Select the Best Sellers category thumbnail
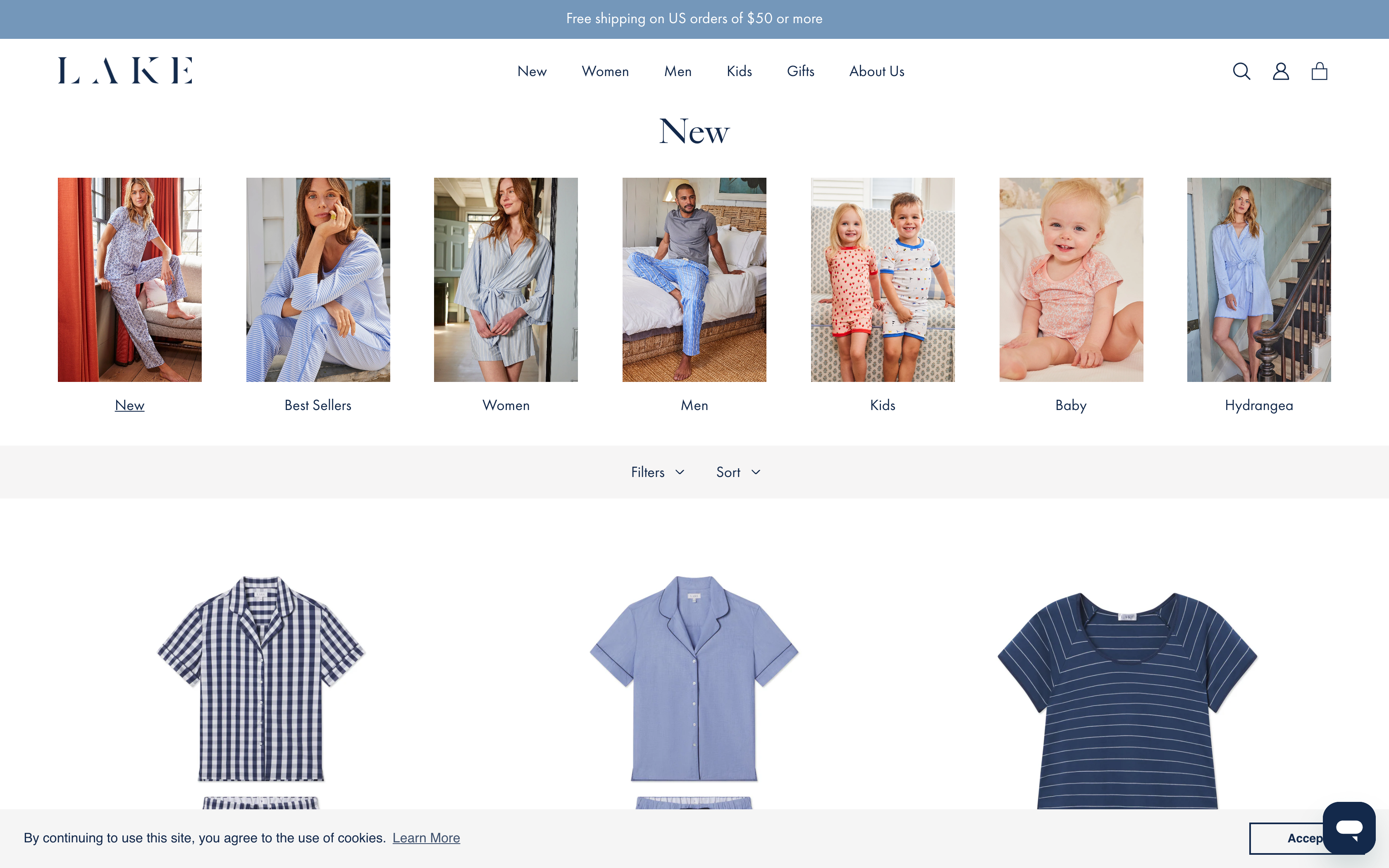The image size is (1389, 868). click(x=318, y=279)
